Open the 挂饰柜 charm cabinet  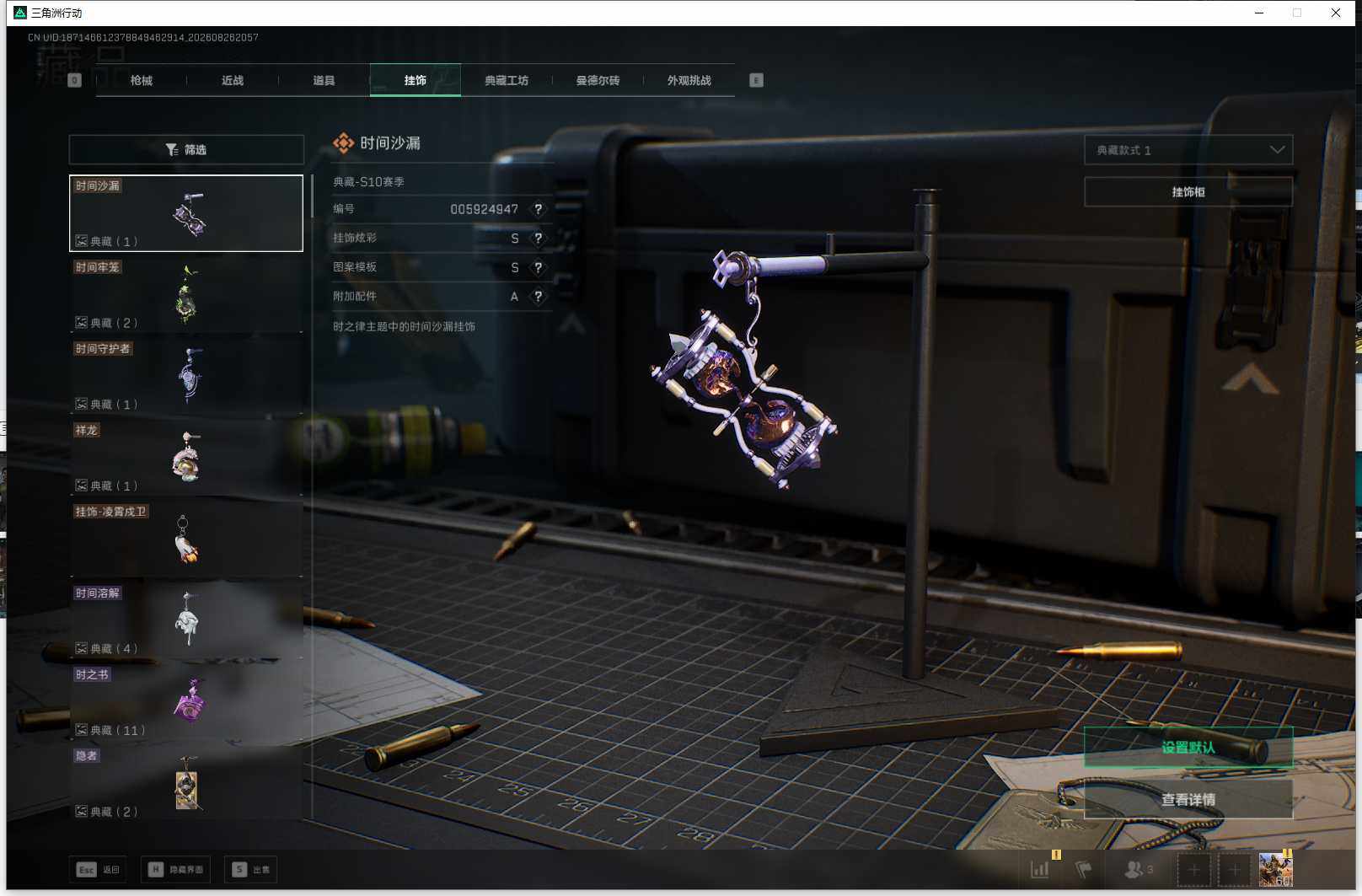tap(1188, 192)
